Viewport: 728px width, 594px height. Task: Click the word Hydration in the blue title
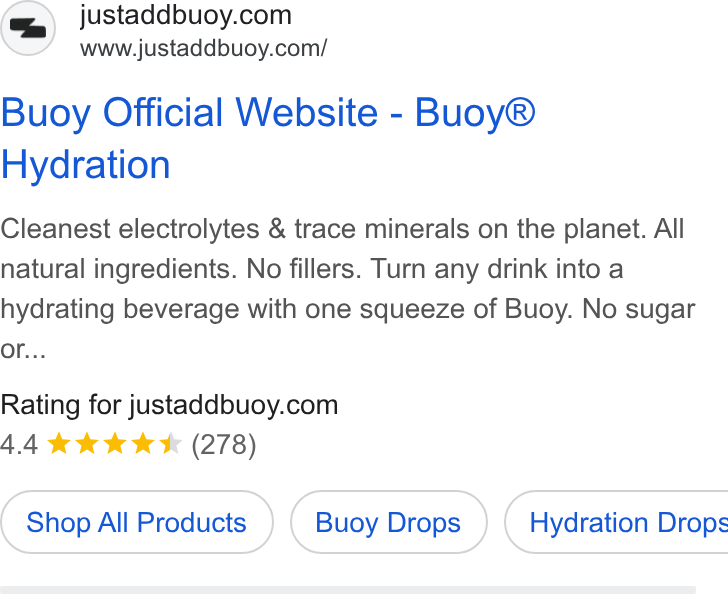(x=85, y=164)
